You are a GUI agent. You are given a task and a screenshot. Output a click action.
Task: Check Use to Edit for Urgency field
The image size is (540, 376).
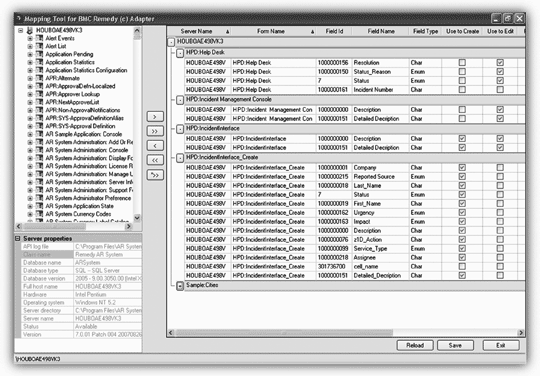click(500, 212)
